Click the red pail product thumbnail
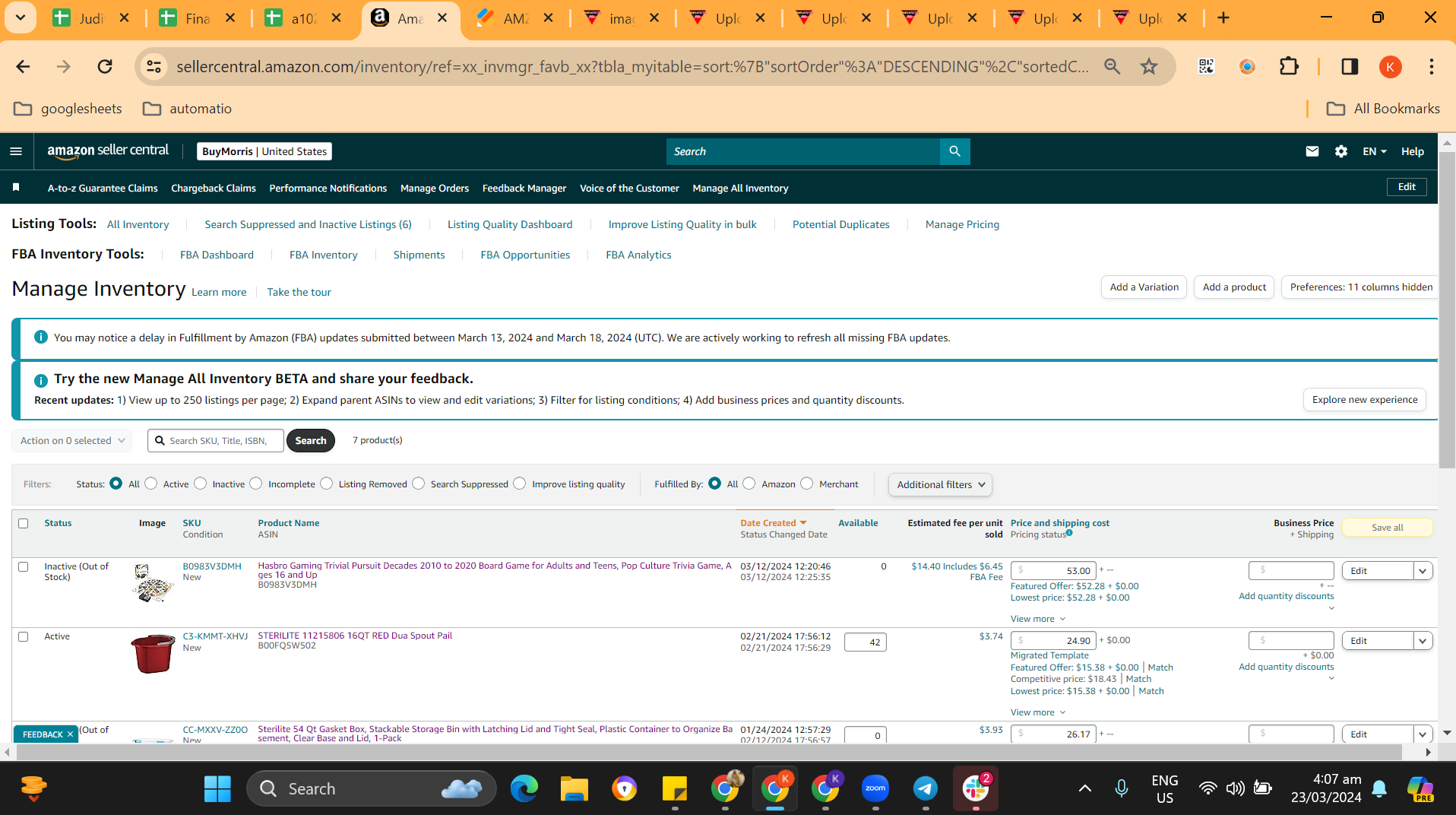This screenshot has width=1456, height=815. click(x=153, y=654)
